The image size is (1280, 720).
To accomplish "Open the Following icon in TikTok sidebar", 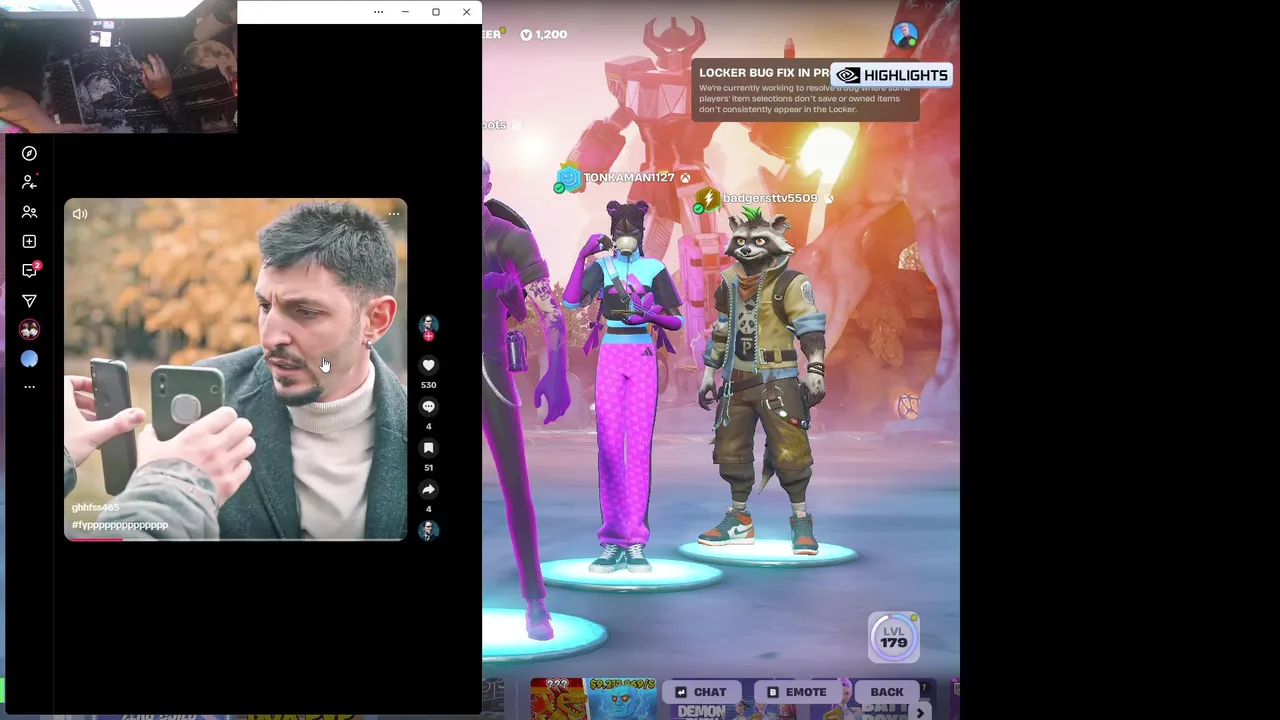I will 29,182.
